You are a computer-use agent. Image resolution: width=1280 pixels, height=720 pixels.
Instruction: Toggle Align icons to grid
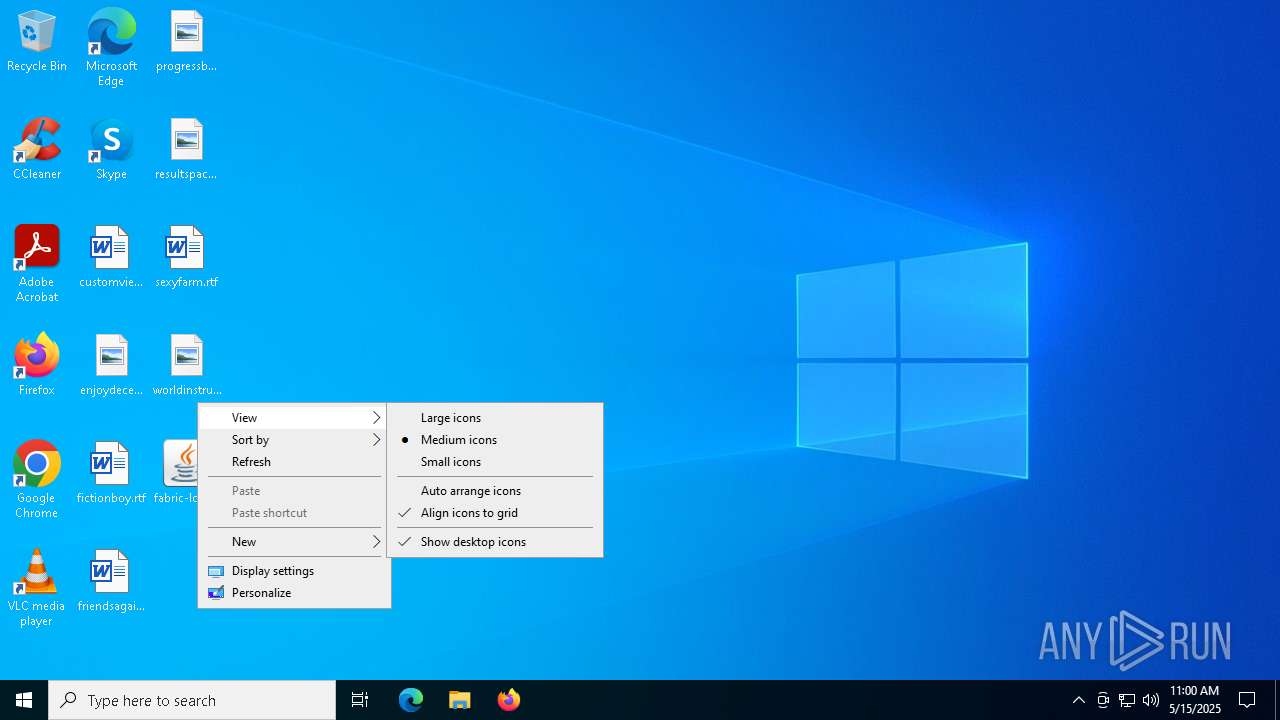pyautogui.click(x=495, y=513)
